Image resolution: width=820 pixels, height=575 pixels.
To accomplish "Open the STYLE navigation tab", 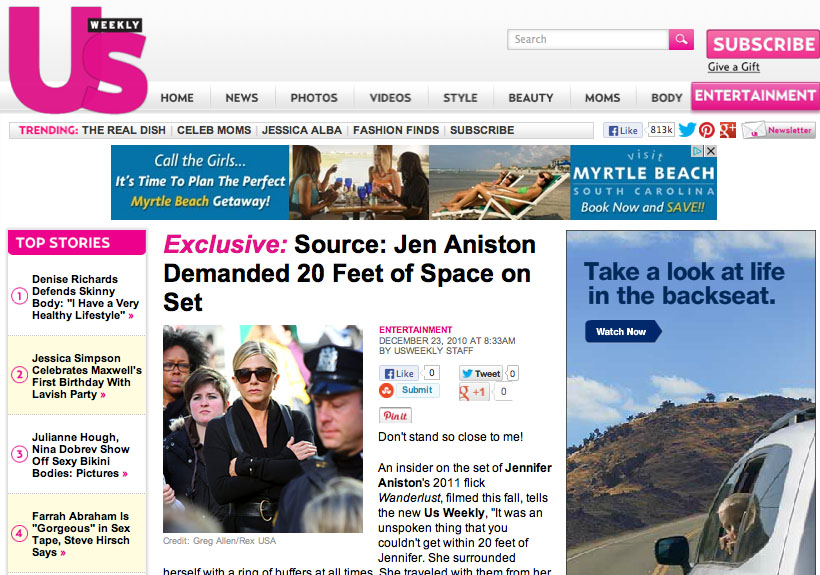I will click(460, 98).
